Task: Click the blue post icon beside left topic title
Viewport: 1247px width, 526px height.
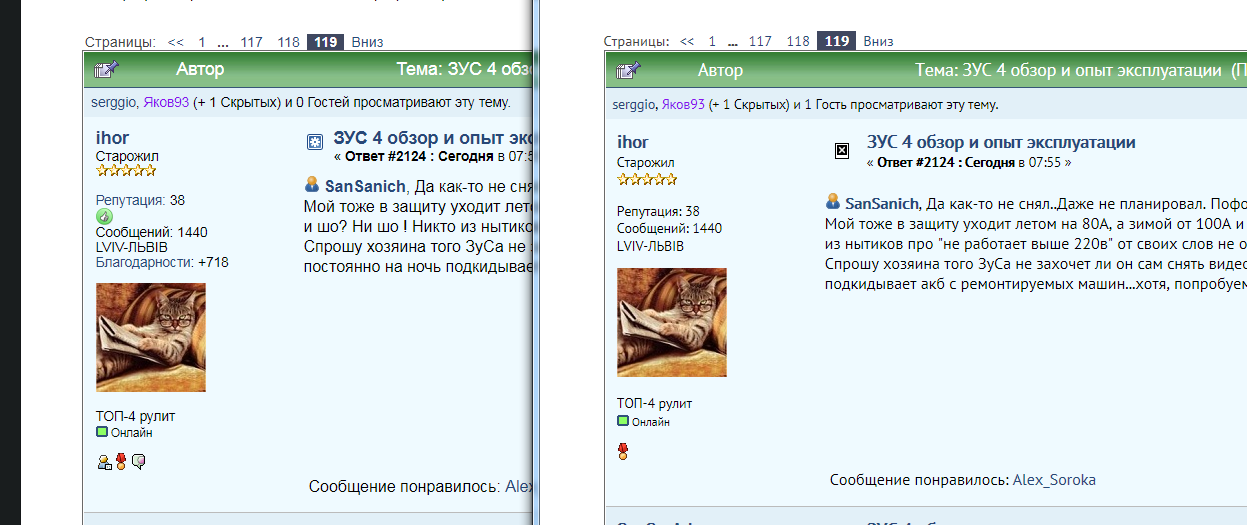Action: click(315, 143)
